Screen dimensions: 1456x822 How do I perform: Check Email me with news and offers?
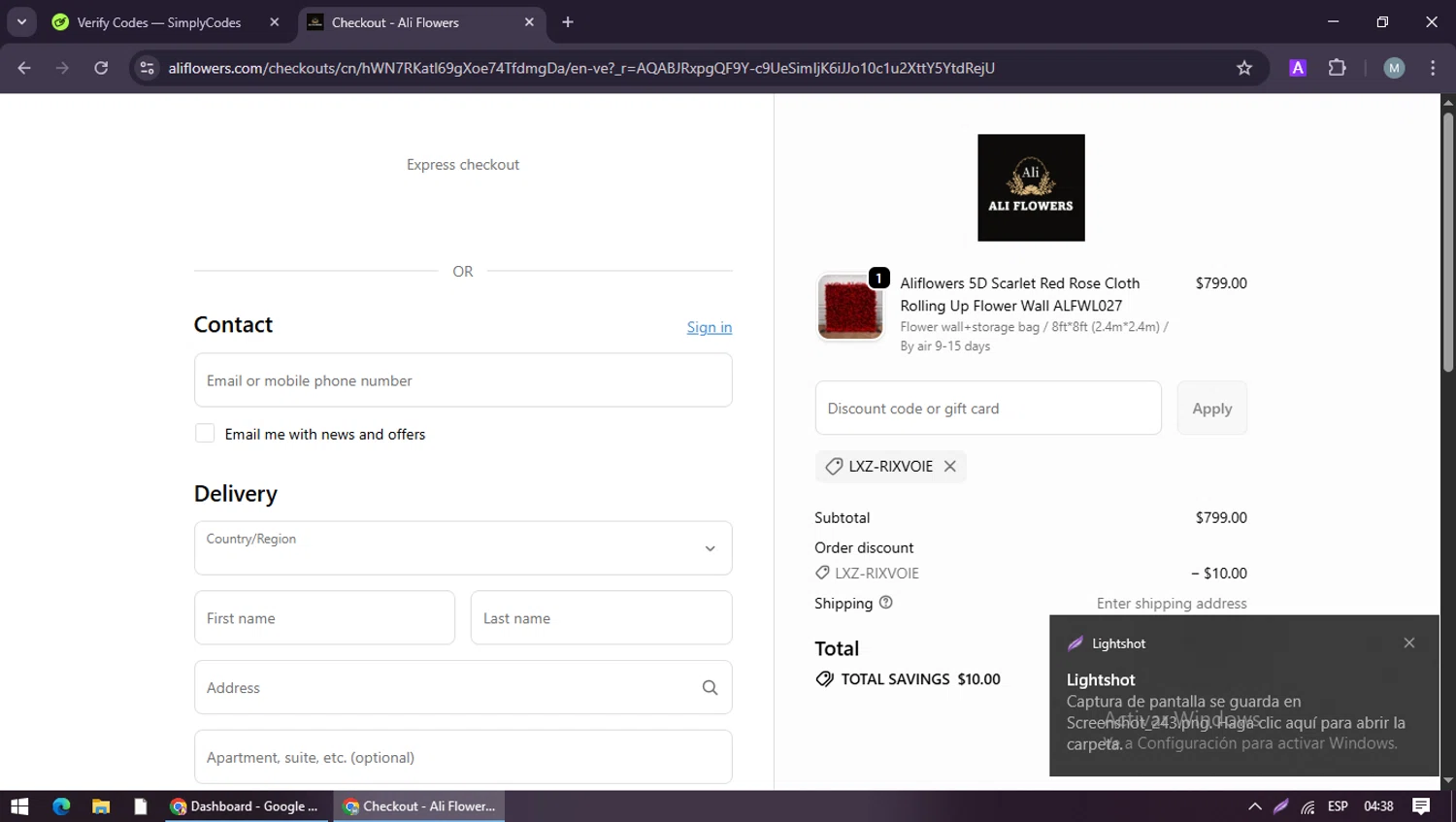point(205,434)
